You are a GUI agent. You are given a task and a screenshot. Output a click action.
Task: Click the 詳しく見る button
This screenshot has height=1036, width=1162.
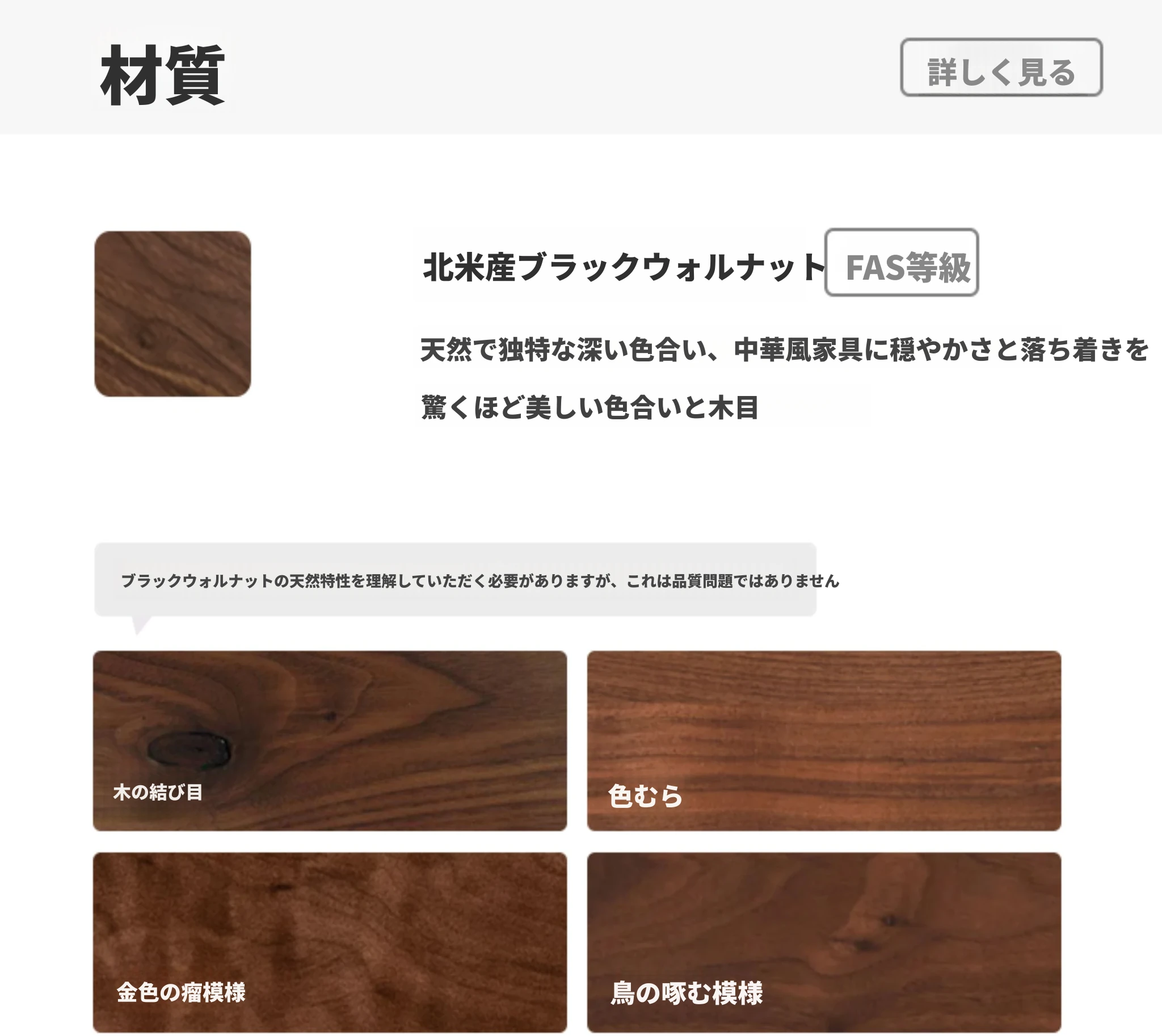click(x=1001, y=67)
